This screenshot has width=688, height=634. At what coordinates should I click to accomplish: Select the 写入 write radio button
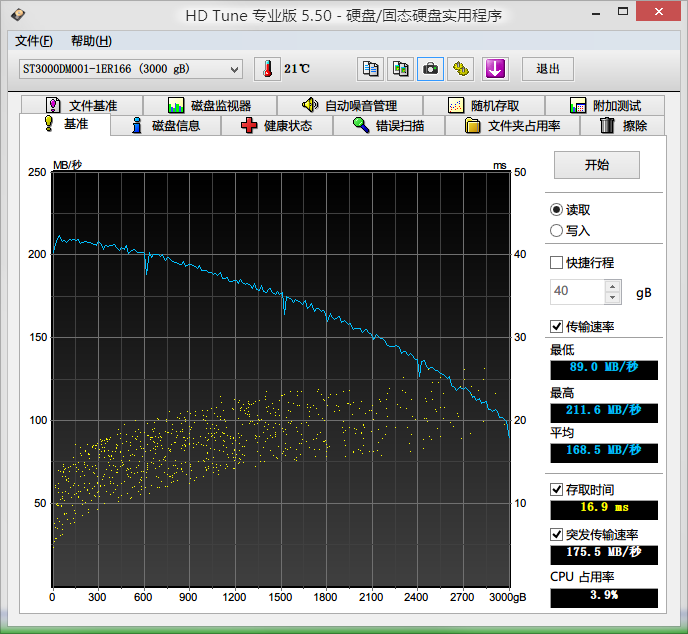tap(557, 231)
